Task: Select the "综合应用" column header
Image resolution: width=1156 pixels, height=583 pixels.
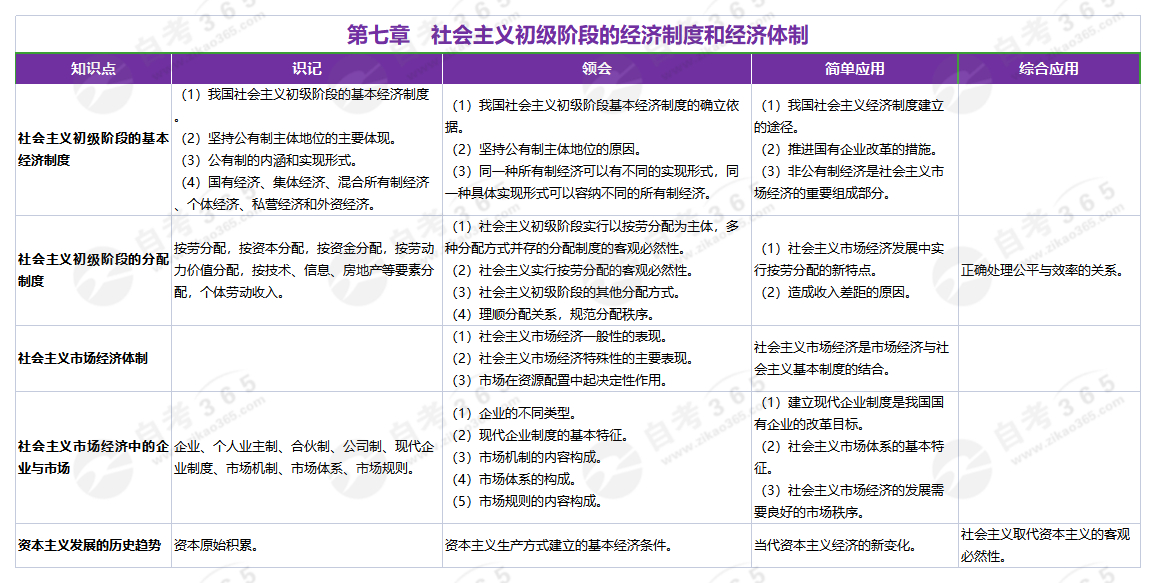Action: pos(1049,69)
